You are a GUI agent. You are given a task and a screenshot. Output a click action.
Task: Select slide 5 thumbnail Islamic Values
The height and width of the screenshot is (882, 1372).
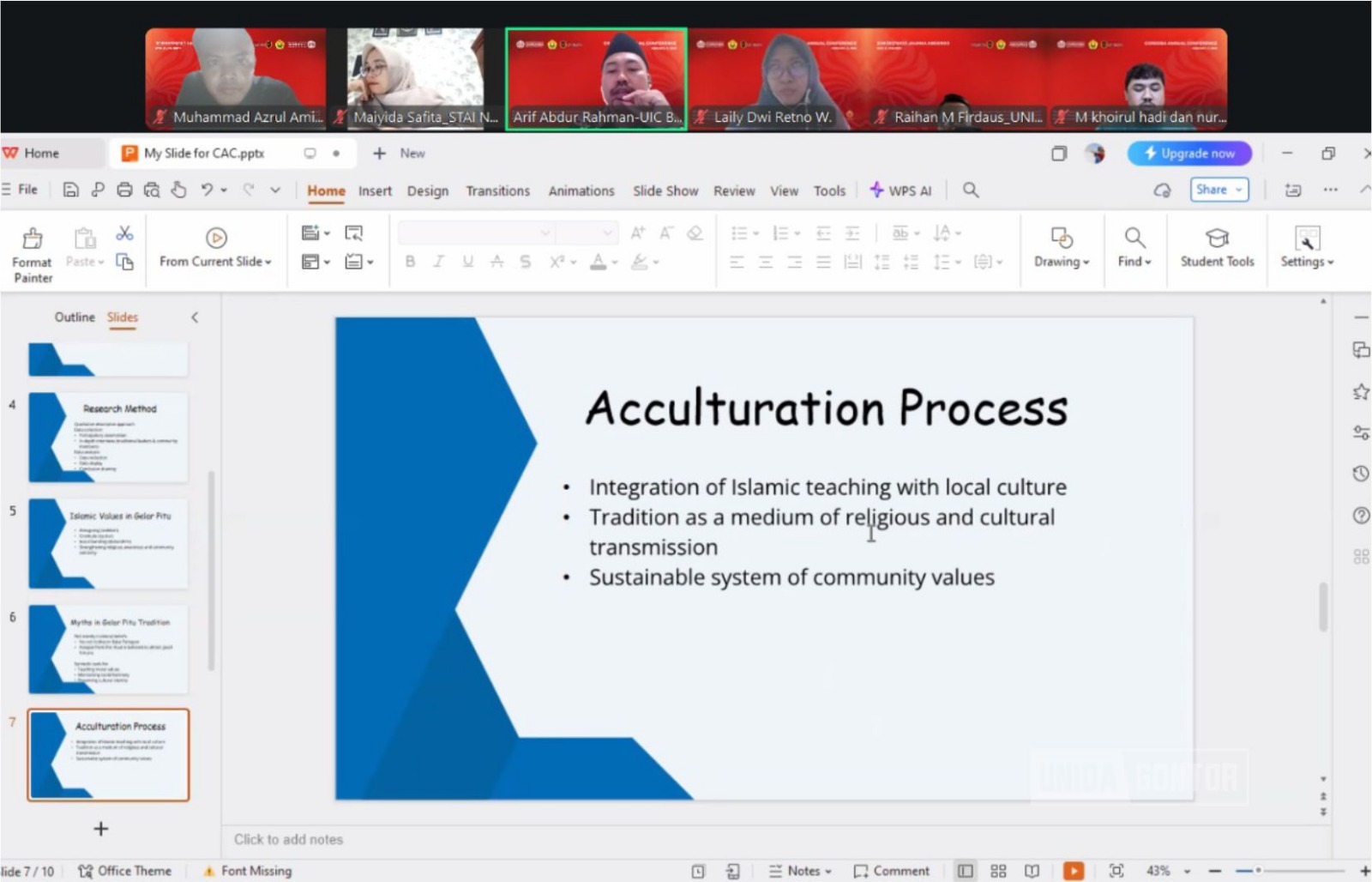coord(108,543)
